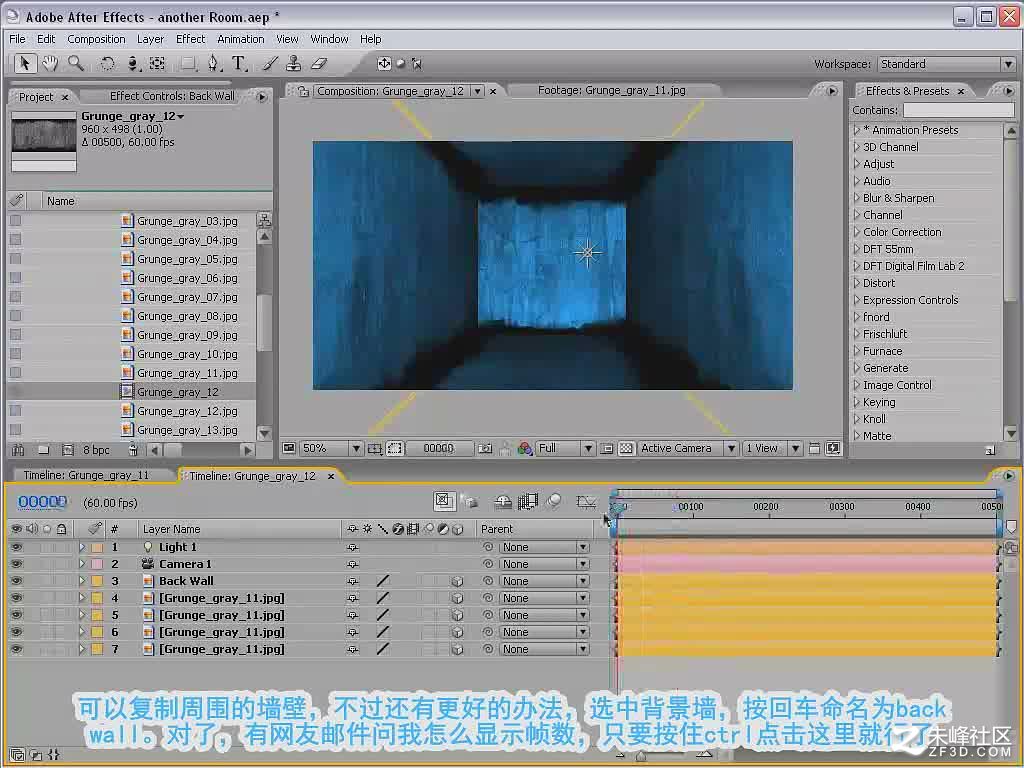Toggle the region of interest button

(395, 449)
